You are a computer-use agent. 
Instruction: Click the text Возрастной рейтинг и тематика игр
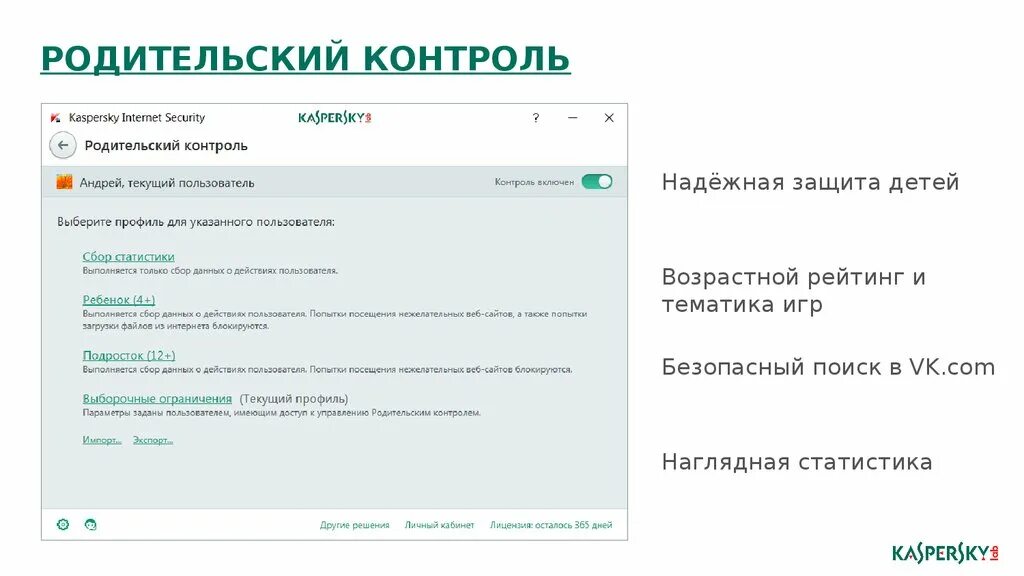pos(793,290)
